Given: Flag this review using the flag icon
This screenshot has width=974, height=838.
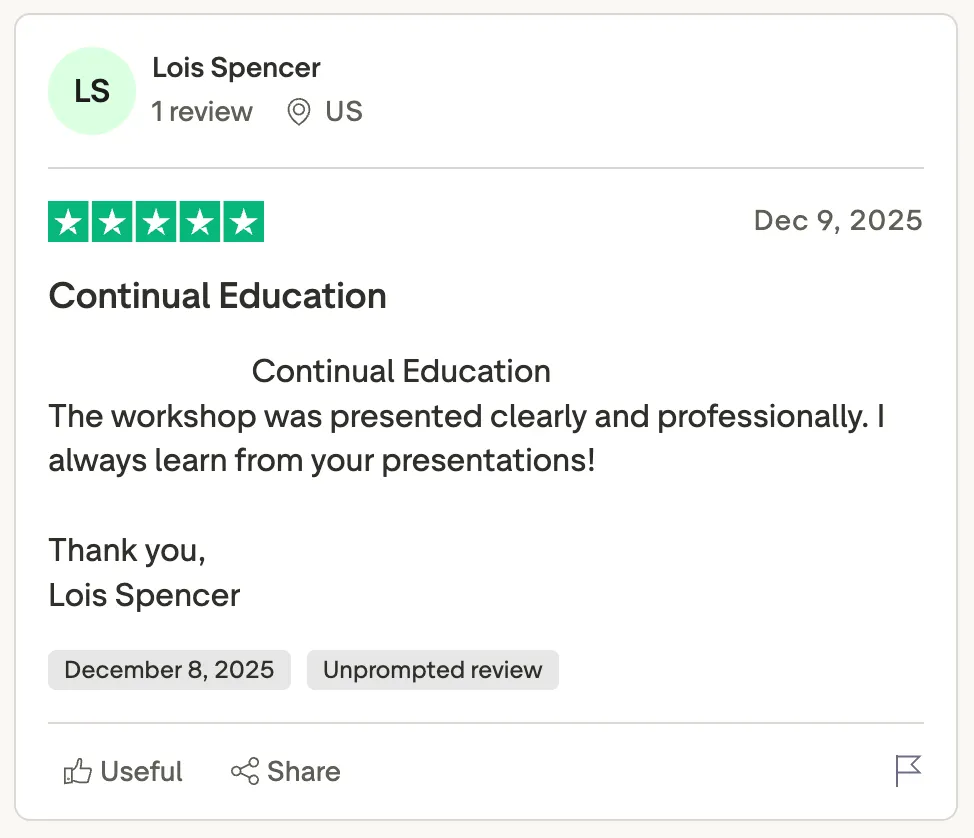Looking at the screenshot, I should click(x=908, y=771).
